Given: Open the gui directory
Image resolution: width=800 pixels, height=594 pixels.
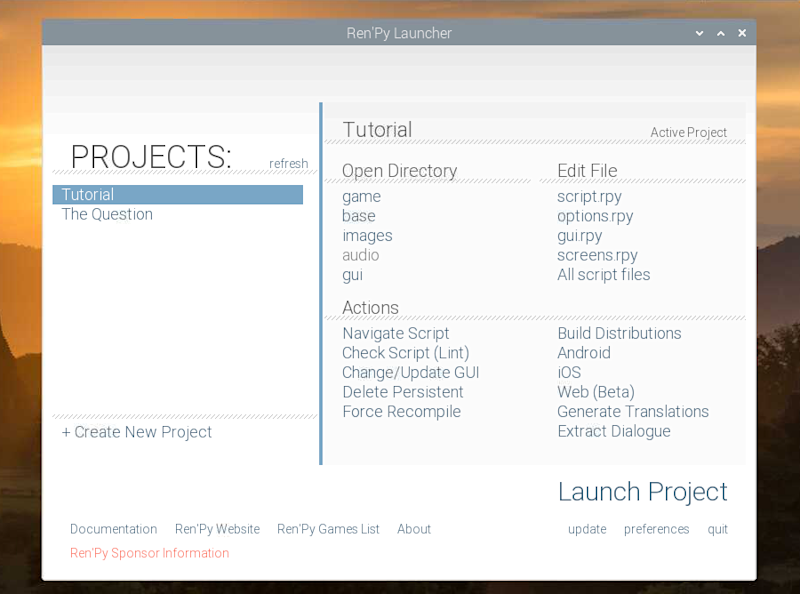Looking at the screenshot, I should (x=353, y=275).
